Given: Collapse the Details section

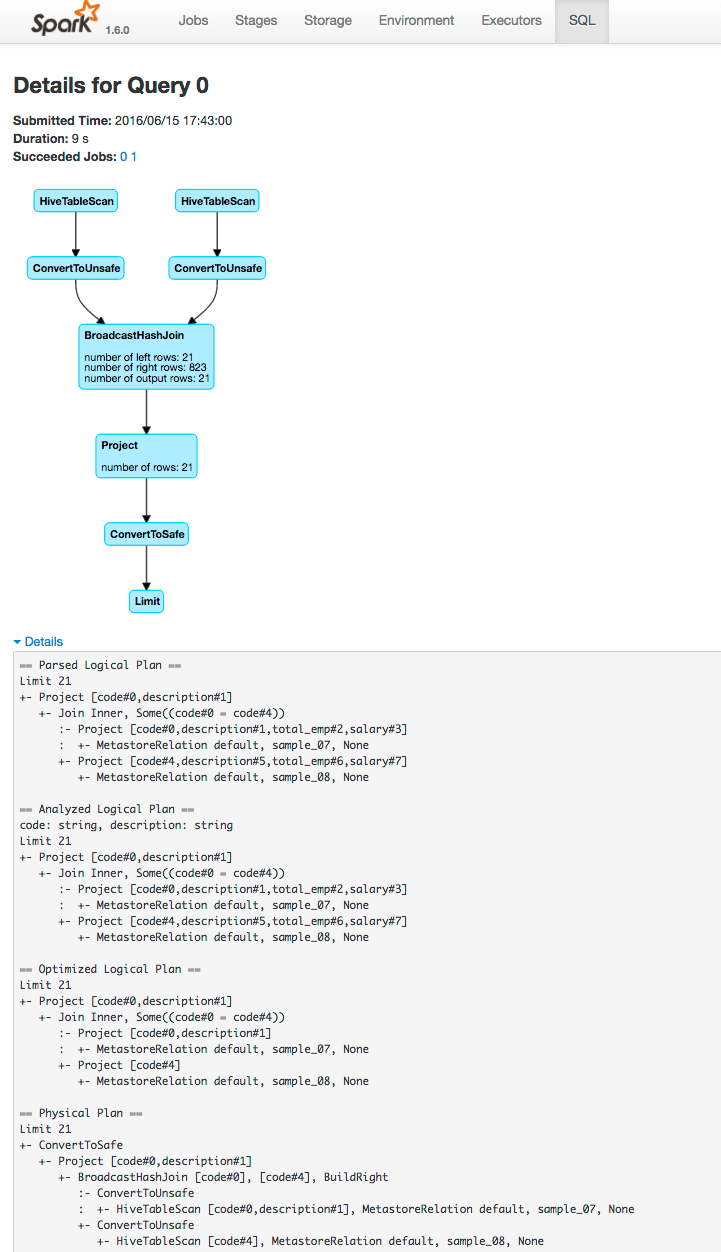Looking at the screenshot, I should coord(38,642).
